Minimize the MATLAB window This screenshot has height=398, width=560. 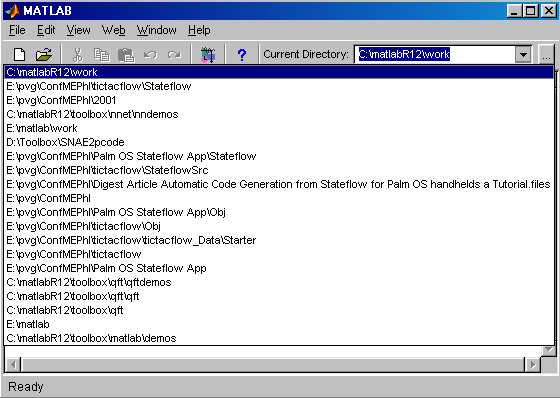514,11
